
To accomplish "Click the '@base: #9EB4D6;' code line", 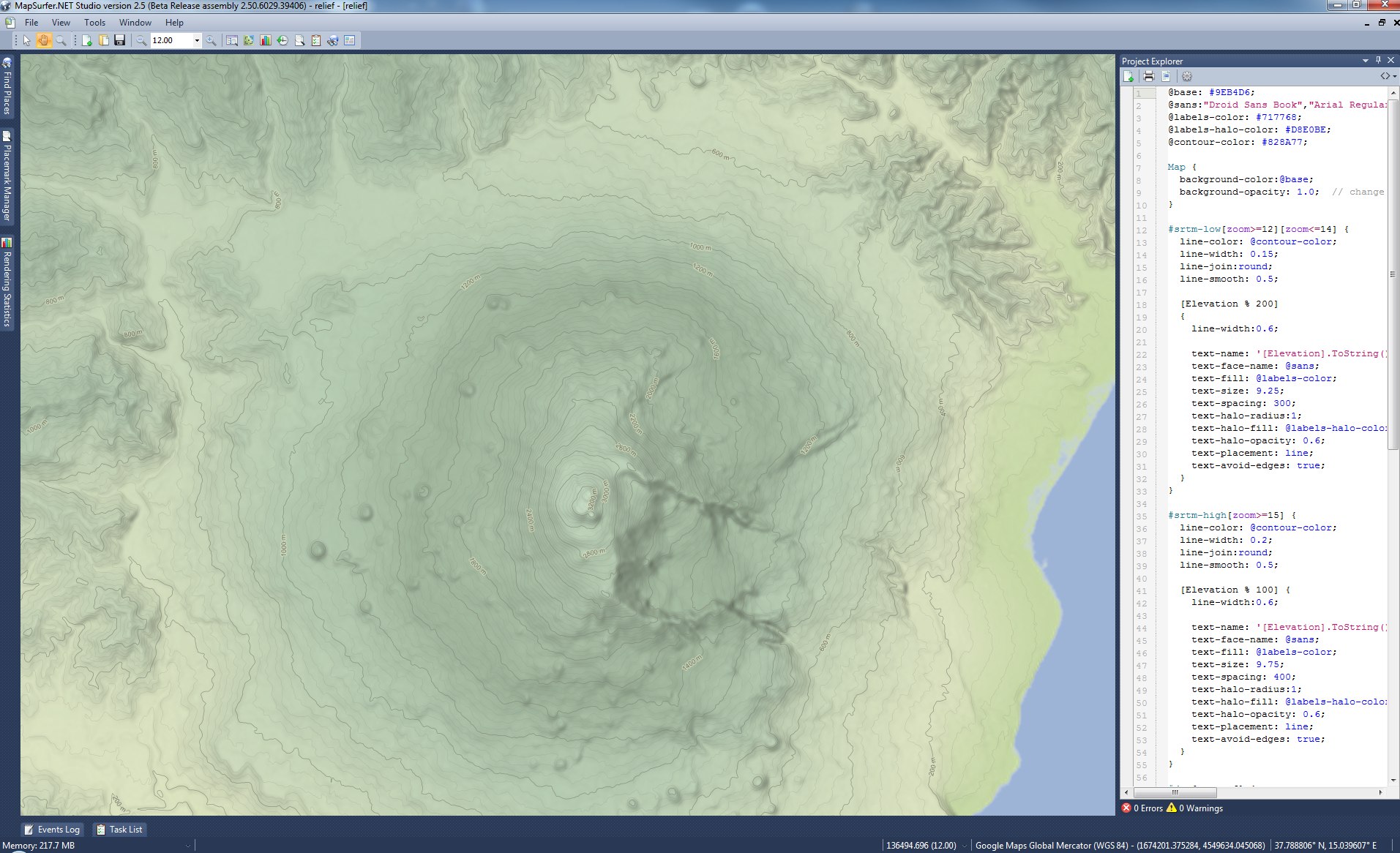I will [1211, 92].
